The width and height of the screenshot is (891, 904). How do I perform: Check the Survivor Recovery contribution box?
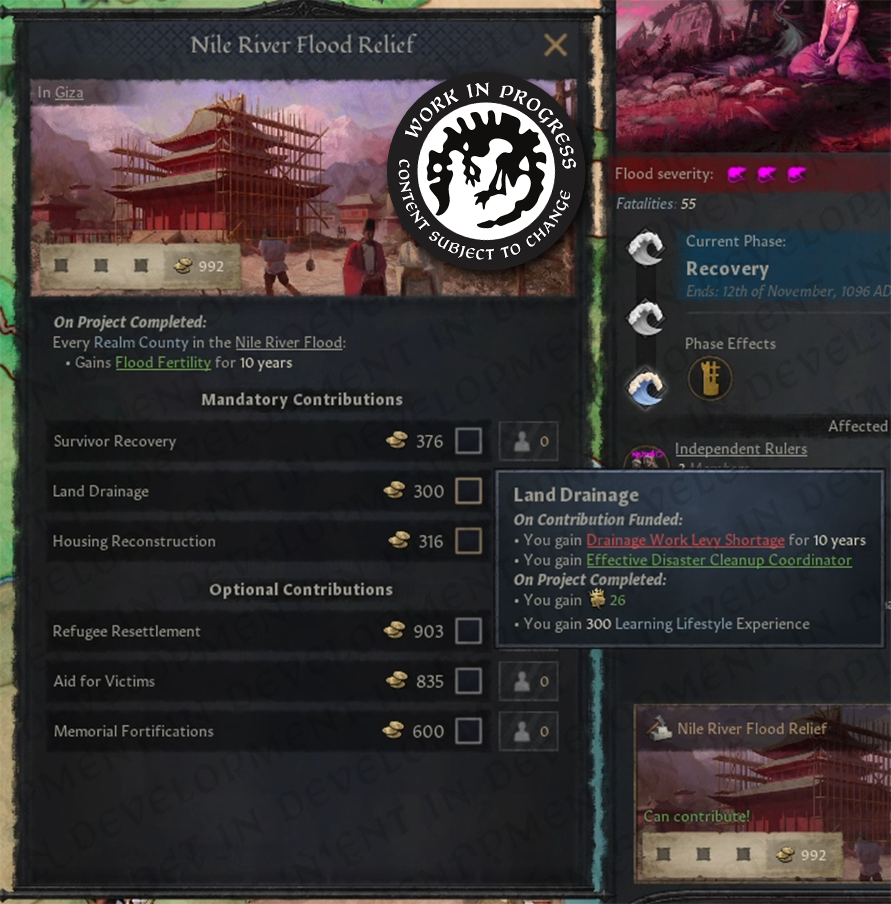pyautogui.click(x=468, y=442)
